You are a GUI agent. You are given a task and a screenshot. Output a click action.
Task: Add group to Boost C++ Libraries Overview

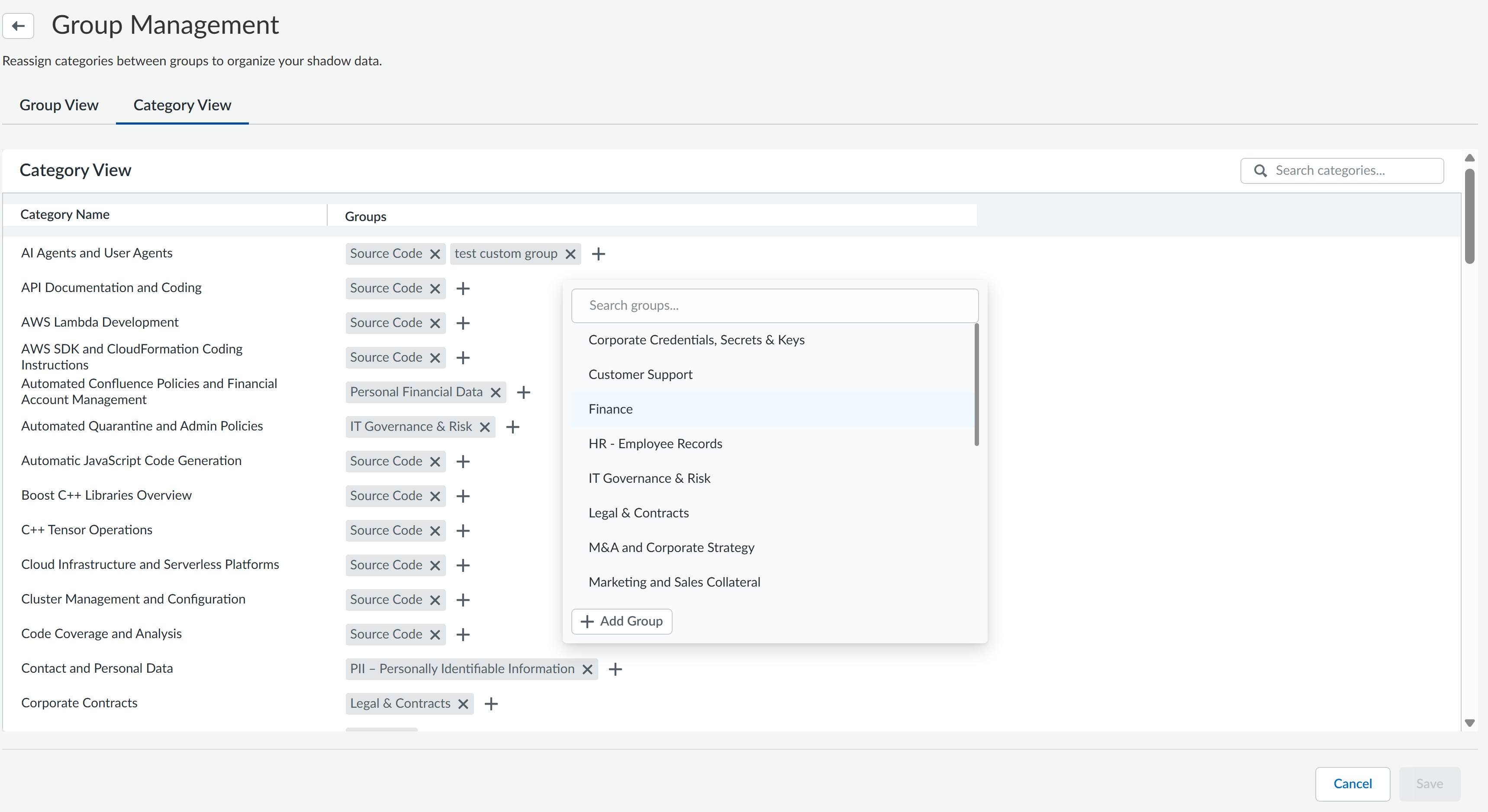coord(463,497)
